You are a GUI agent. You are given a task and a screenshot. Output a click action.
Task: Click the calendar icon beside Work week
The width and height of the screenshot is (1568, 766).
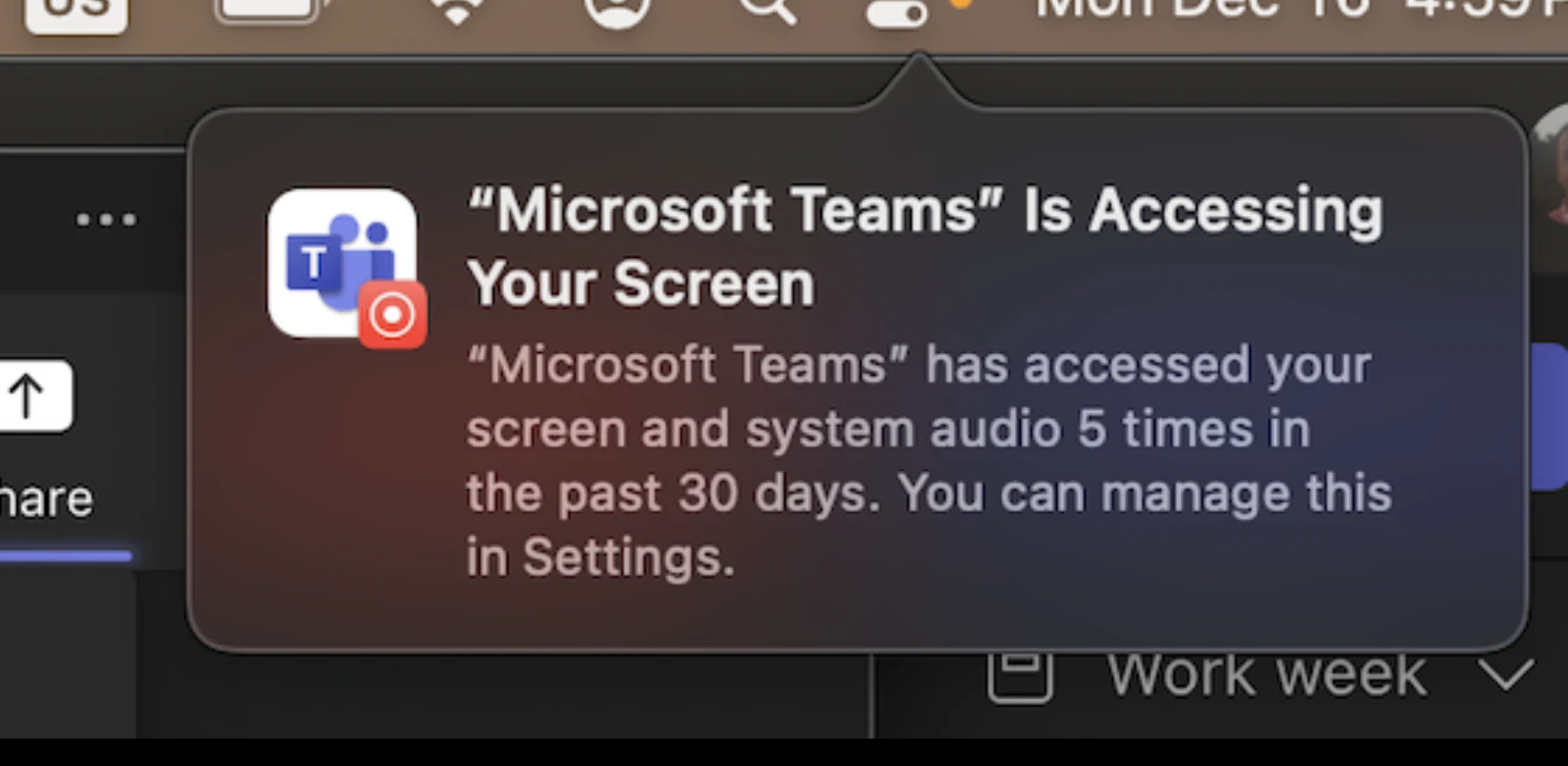click(x=1020, y=675)
